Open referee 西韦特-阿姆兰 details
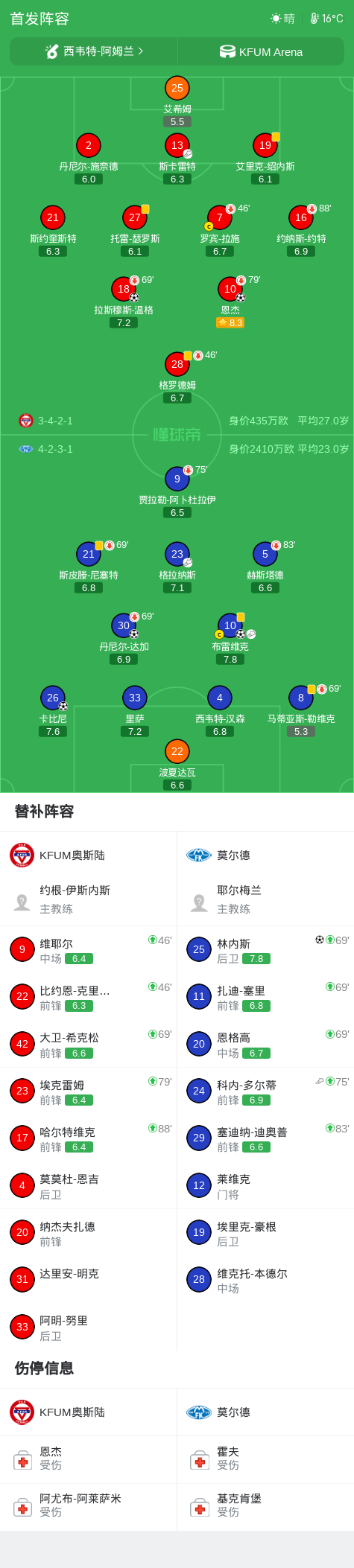 tap(94, 51)
